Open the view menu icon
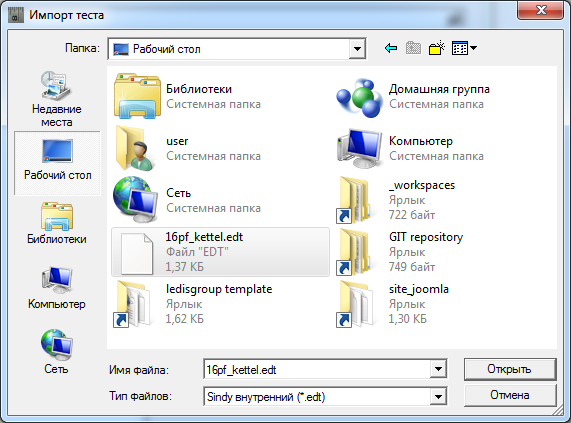The image size is (571, 423). 464,48
